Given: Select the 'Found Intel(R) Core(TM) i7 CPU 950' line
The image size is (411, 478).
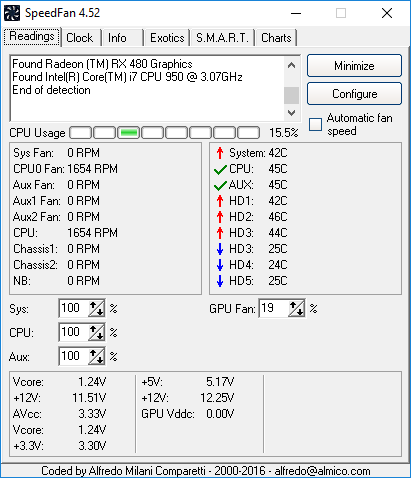Looking at the screenshot, I should pos(127,77).
